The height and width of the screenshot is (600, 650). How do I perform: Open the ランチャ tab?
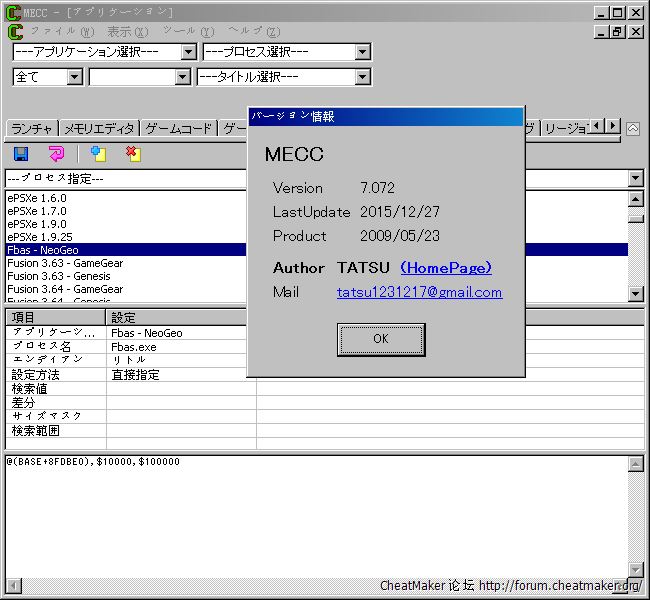coord(31,129)
